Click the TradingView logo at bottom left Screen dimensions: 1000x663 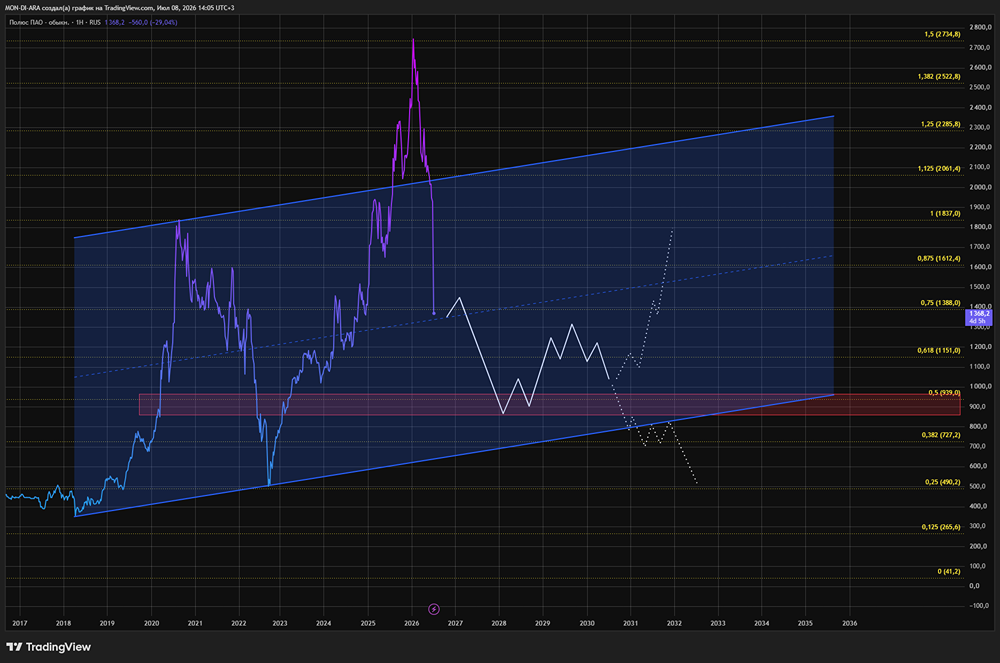coord(48,647)
